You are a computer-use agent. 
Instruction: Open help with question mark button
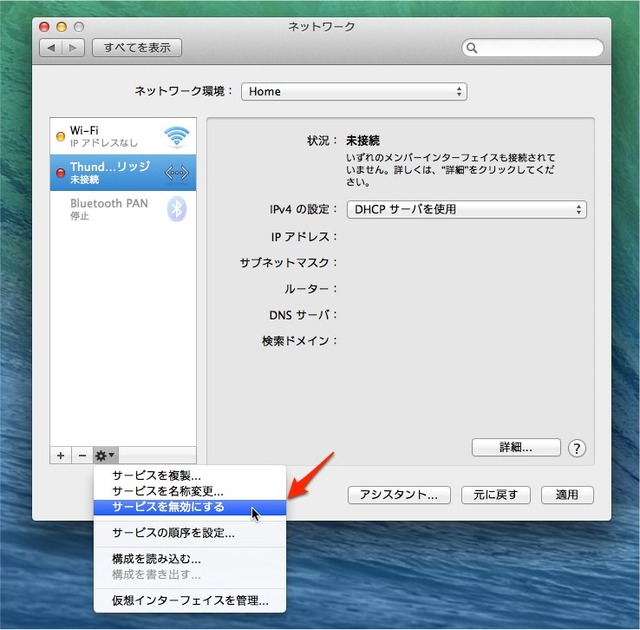(x=577, y=448)
